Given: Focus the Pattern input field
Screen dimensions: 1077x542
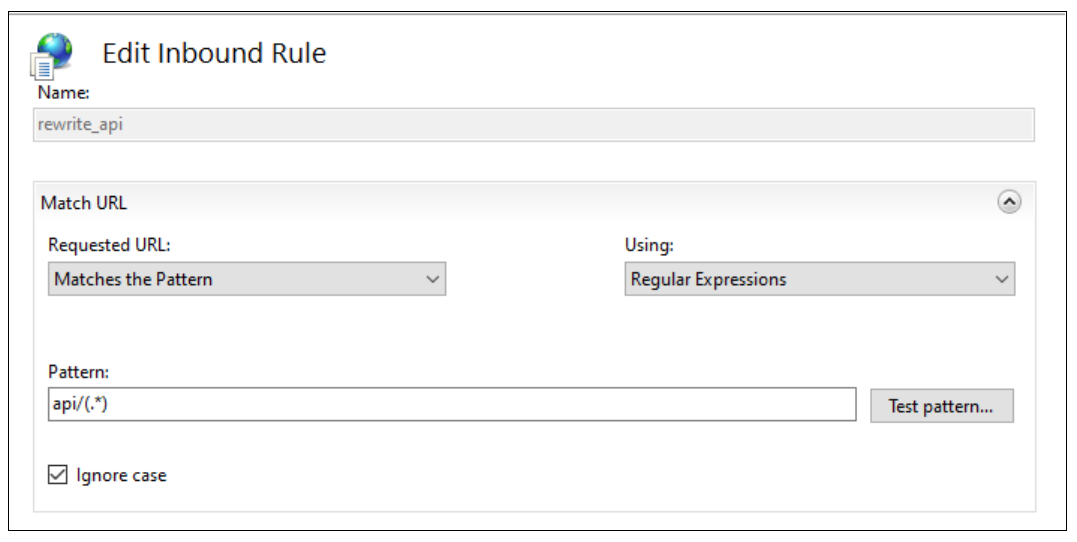Looking at the screenshot, I should pyautogui.click(x=452, y=406).
